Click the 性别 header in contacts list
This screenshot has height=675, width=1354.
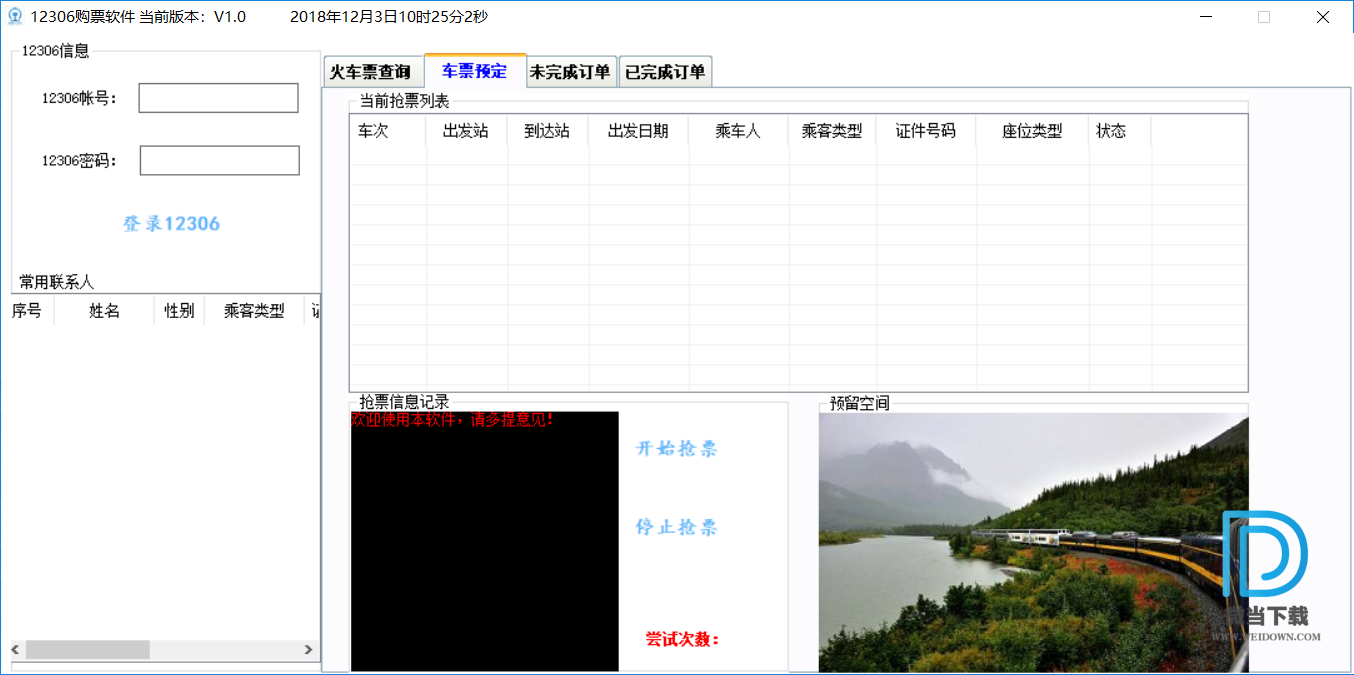click(180, 311)
